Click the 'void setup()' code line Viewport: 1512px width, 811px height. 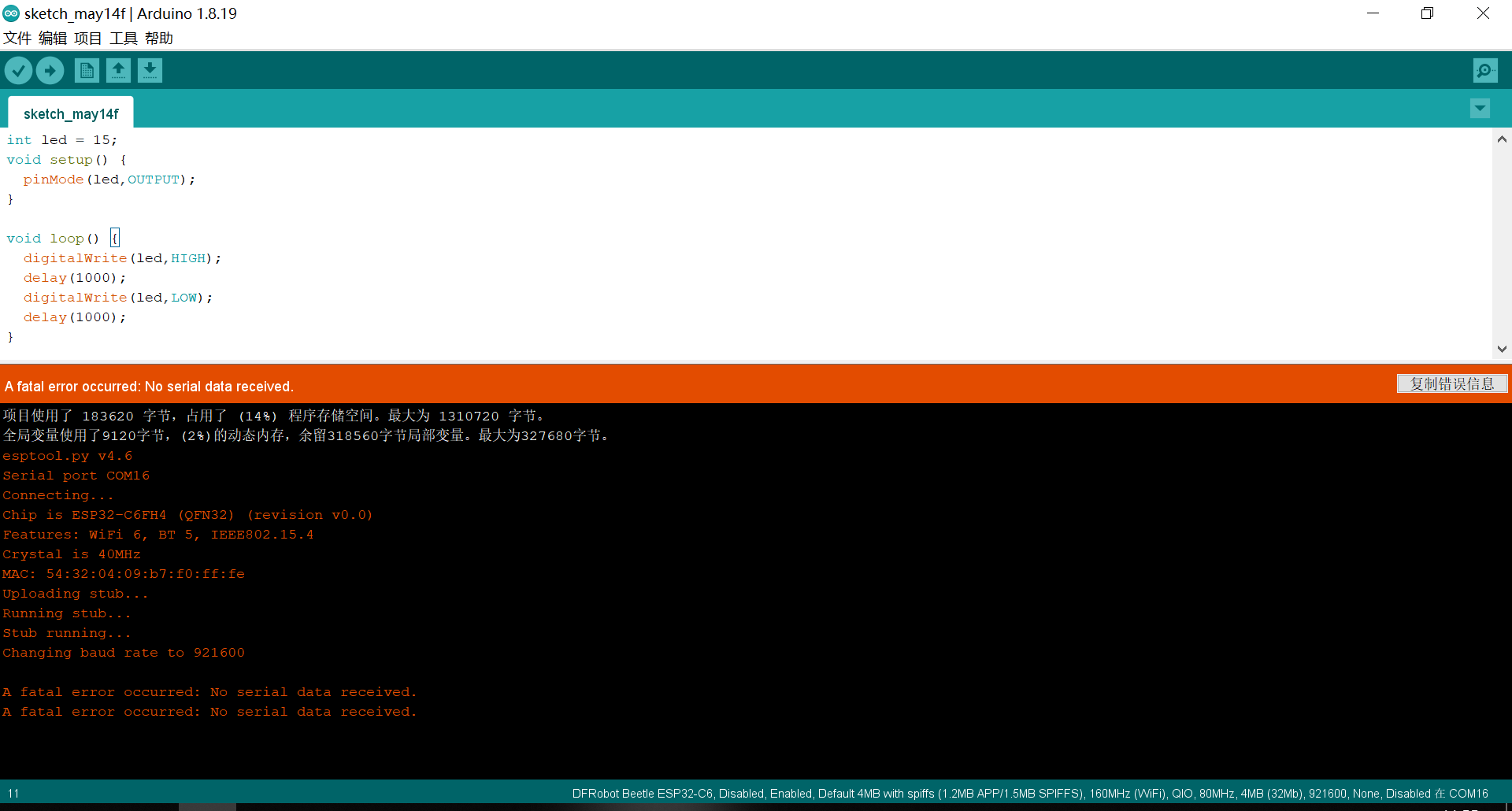point(66,160)
